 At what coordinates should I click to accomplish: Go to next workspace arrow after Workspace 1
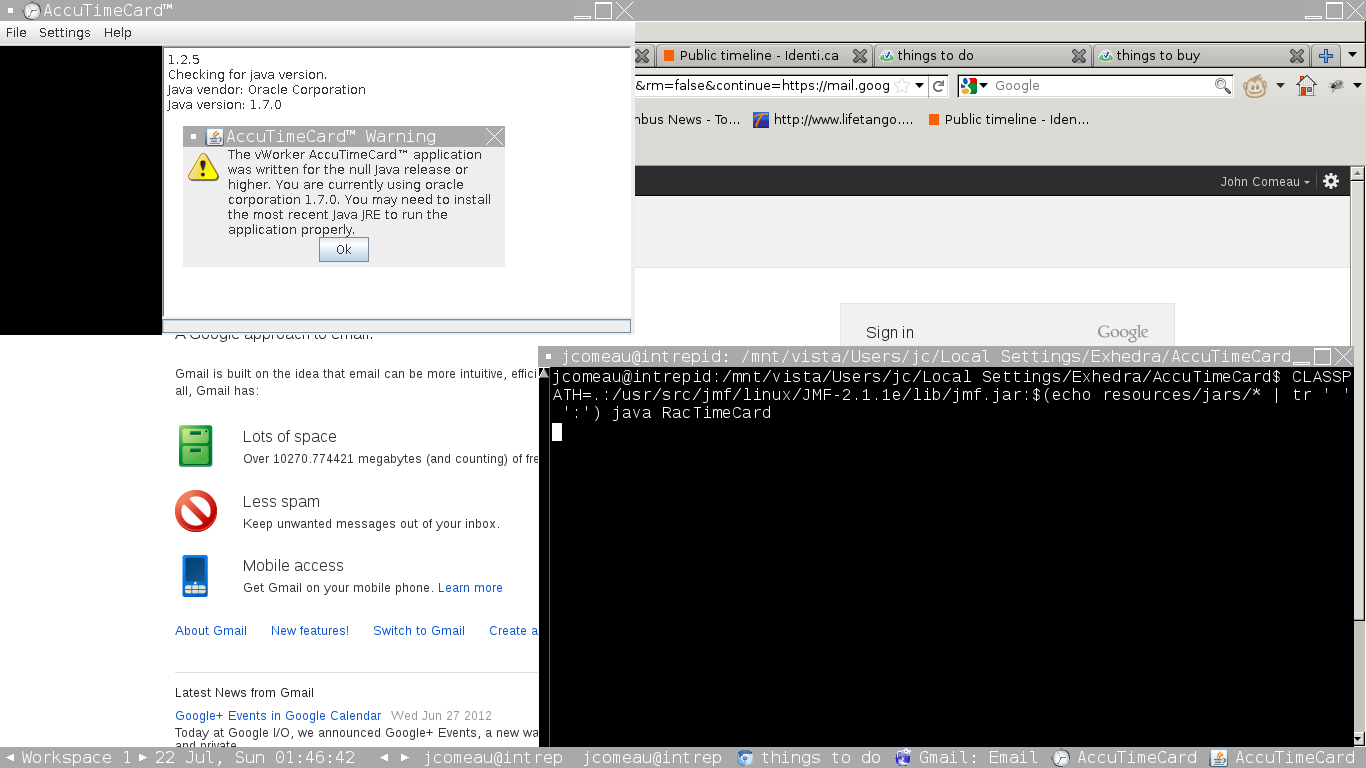(143, 758)
